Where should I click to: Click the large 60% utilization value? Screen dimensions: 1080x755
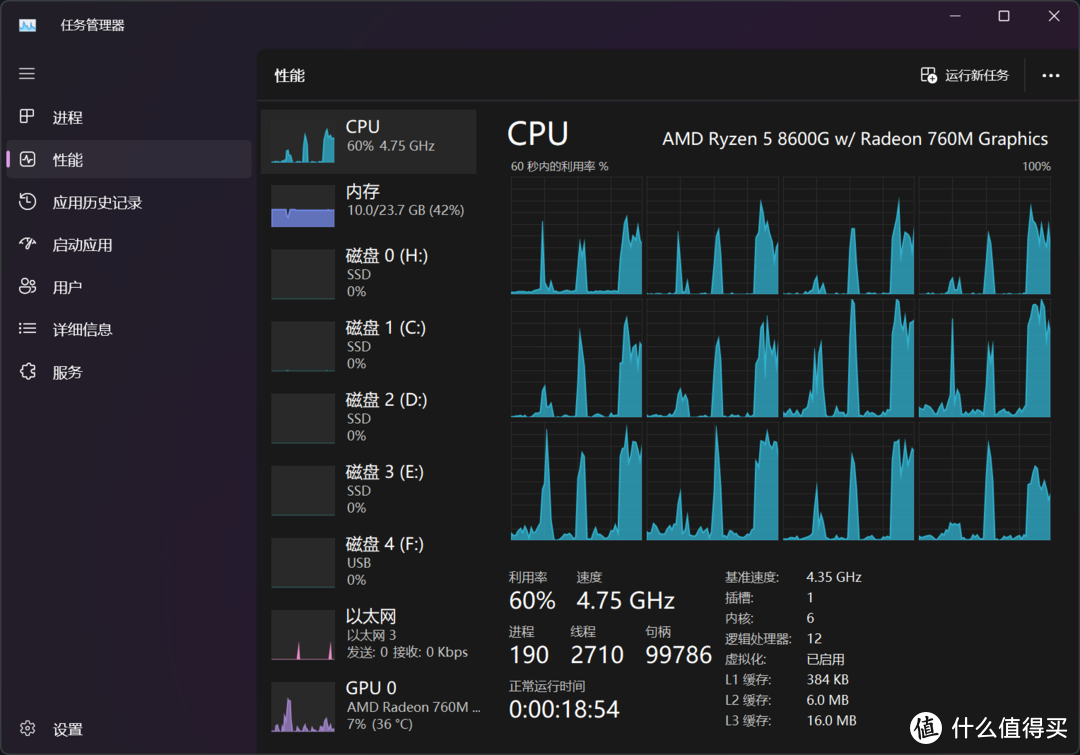tap(532, 601)
